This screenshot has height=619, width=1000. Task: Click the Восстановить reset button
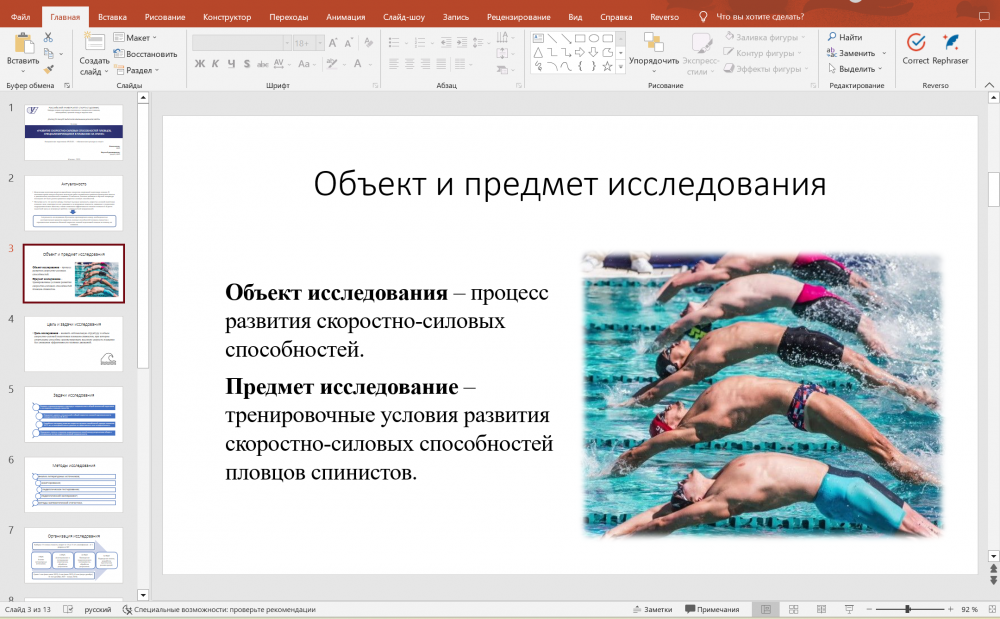[146, 54]
